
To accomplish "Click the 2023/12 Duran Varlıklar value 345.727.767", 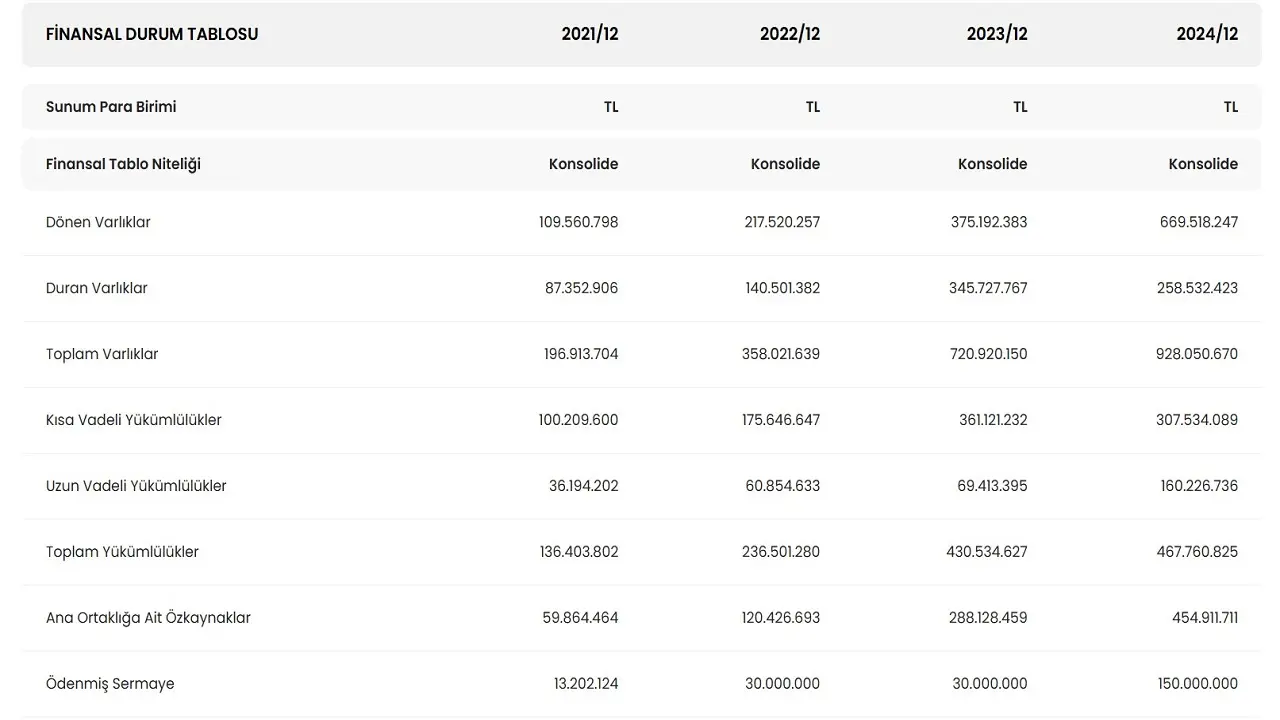I will (x=988, y=288).
